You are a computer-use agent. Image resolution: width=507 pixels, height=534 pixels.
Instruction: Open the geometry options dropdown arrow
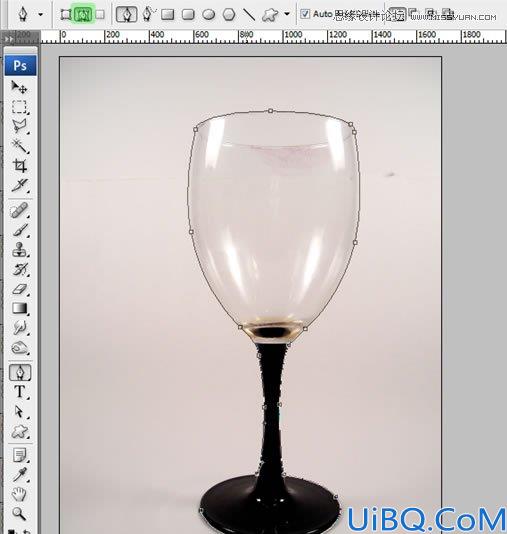pyautogui.click(x=287, y=15)
